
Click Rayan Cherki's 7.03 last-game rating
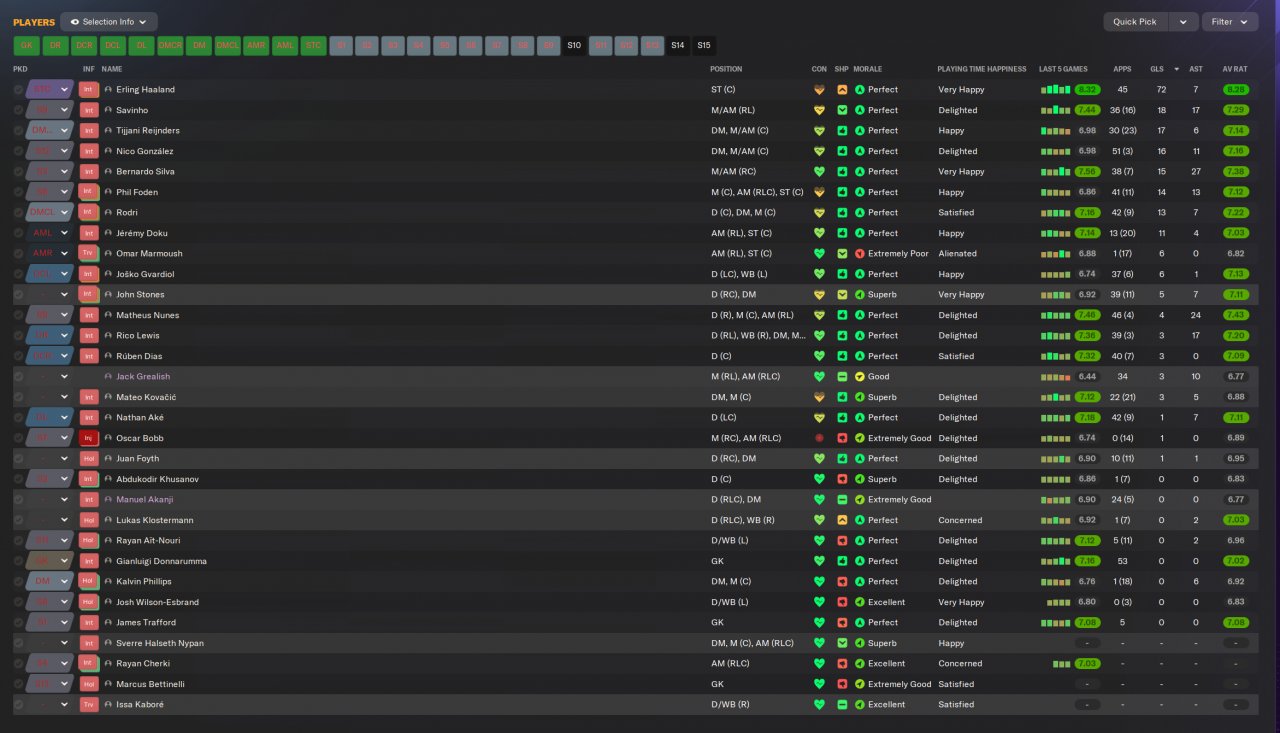pyautogui.click(x=1087, y=664)
